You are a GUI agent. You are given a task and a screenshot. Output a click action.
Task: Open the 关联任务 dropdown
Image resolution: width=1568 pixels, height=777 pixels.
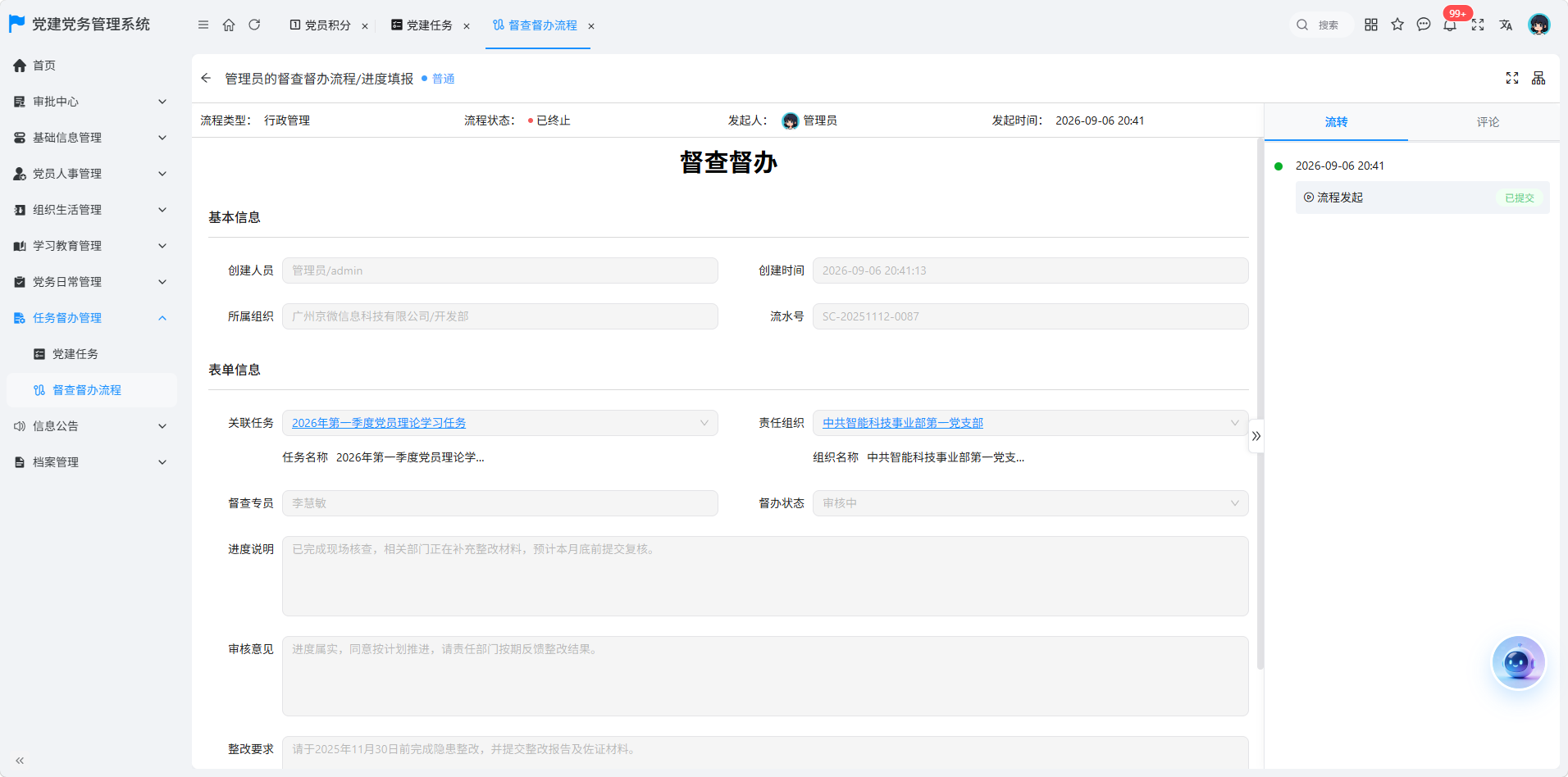click(499, 423)
